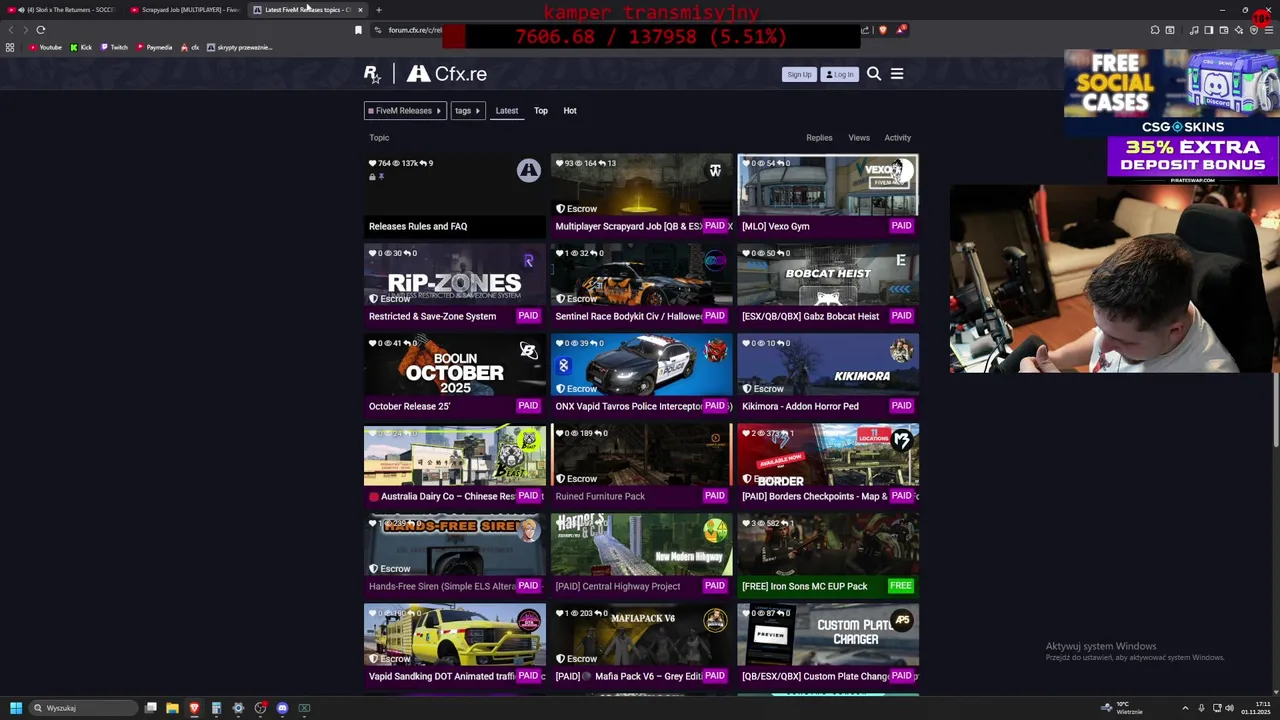Open [PAID] Central Highway Project topic
Image resolution: width=1280 pixels, height=720 pixels.
[617, 586]
